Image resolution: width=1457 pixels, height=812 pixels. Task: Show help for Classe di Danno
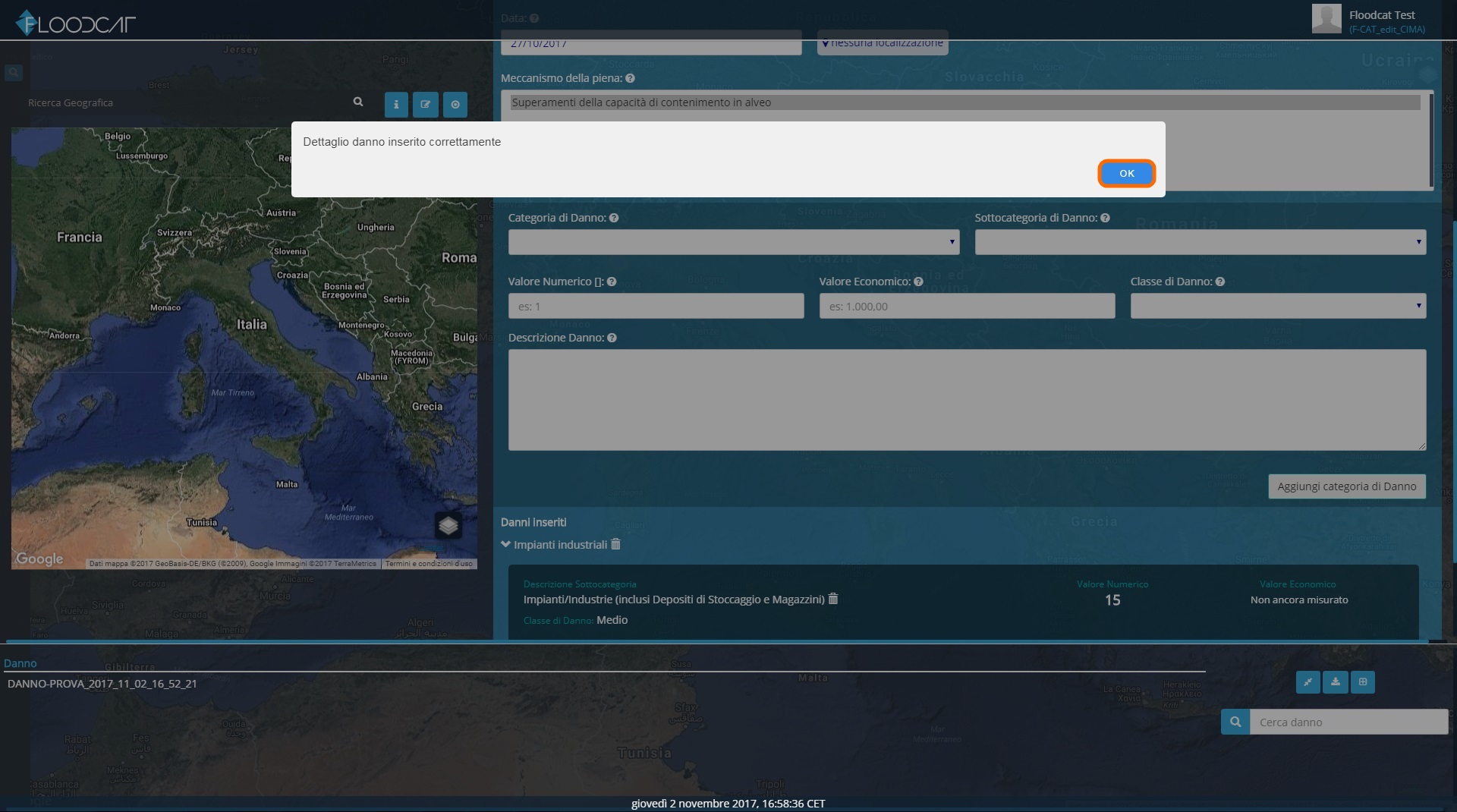pos(1220,282)
